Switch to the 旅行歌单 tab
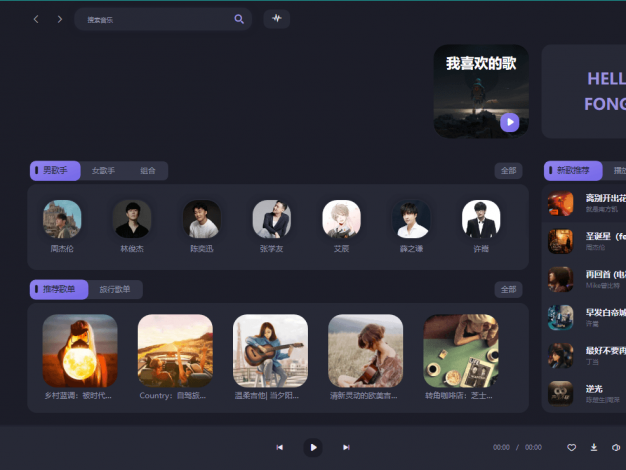 [x=115, y=290]
